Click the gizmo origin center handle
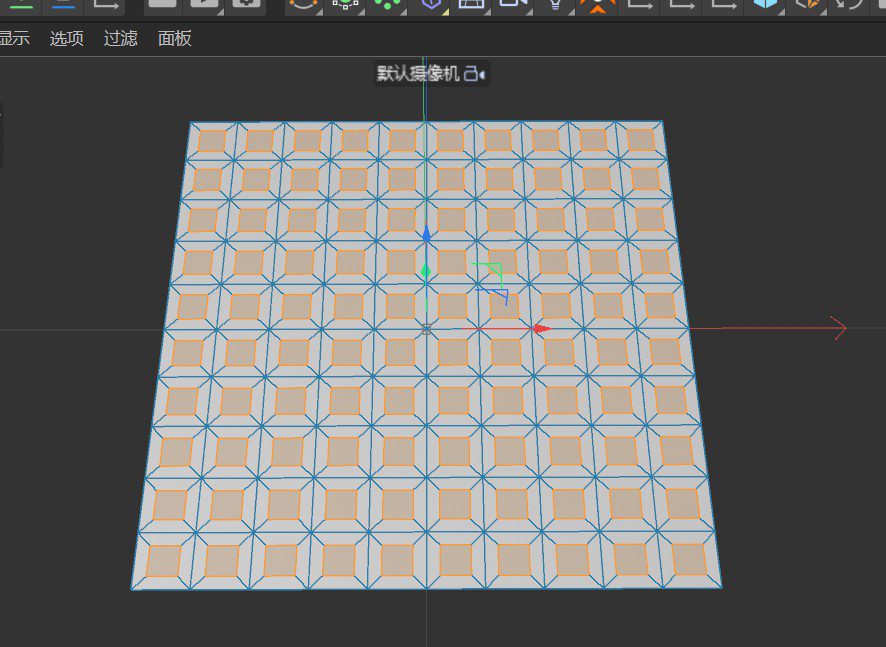 (427, 329)
